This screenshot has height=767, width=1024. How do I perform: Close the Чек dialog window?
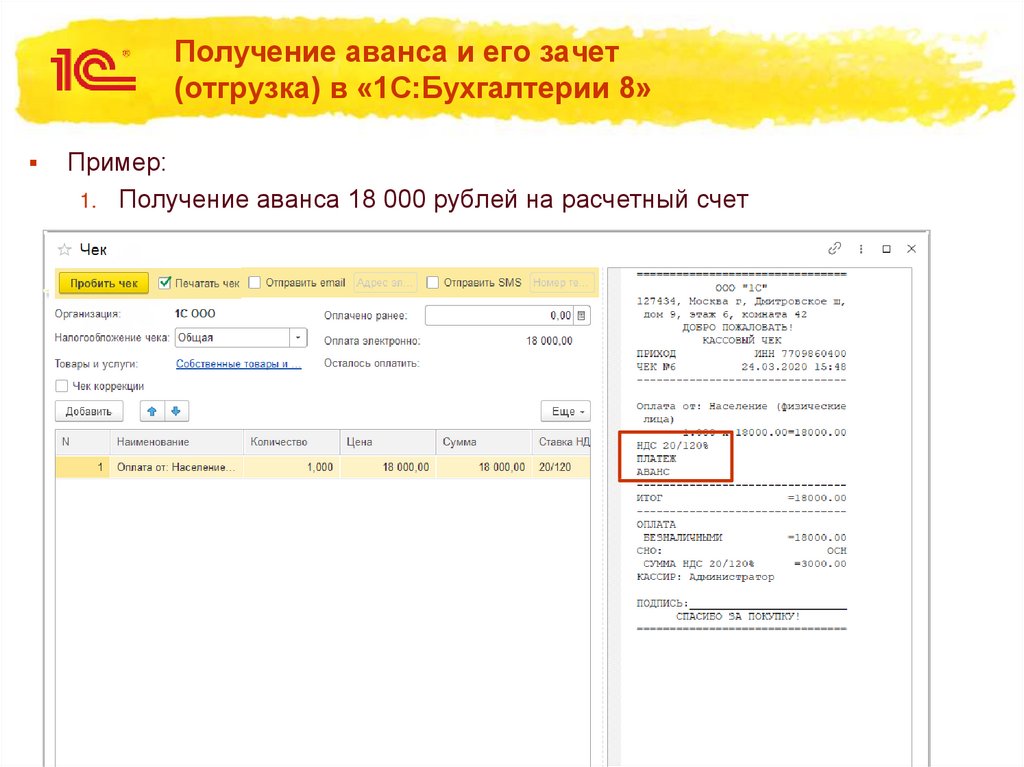(912, 249)
